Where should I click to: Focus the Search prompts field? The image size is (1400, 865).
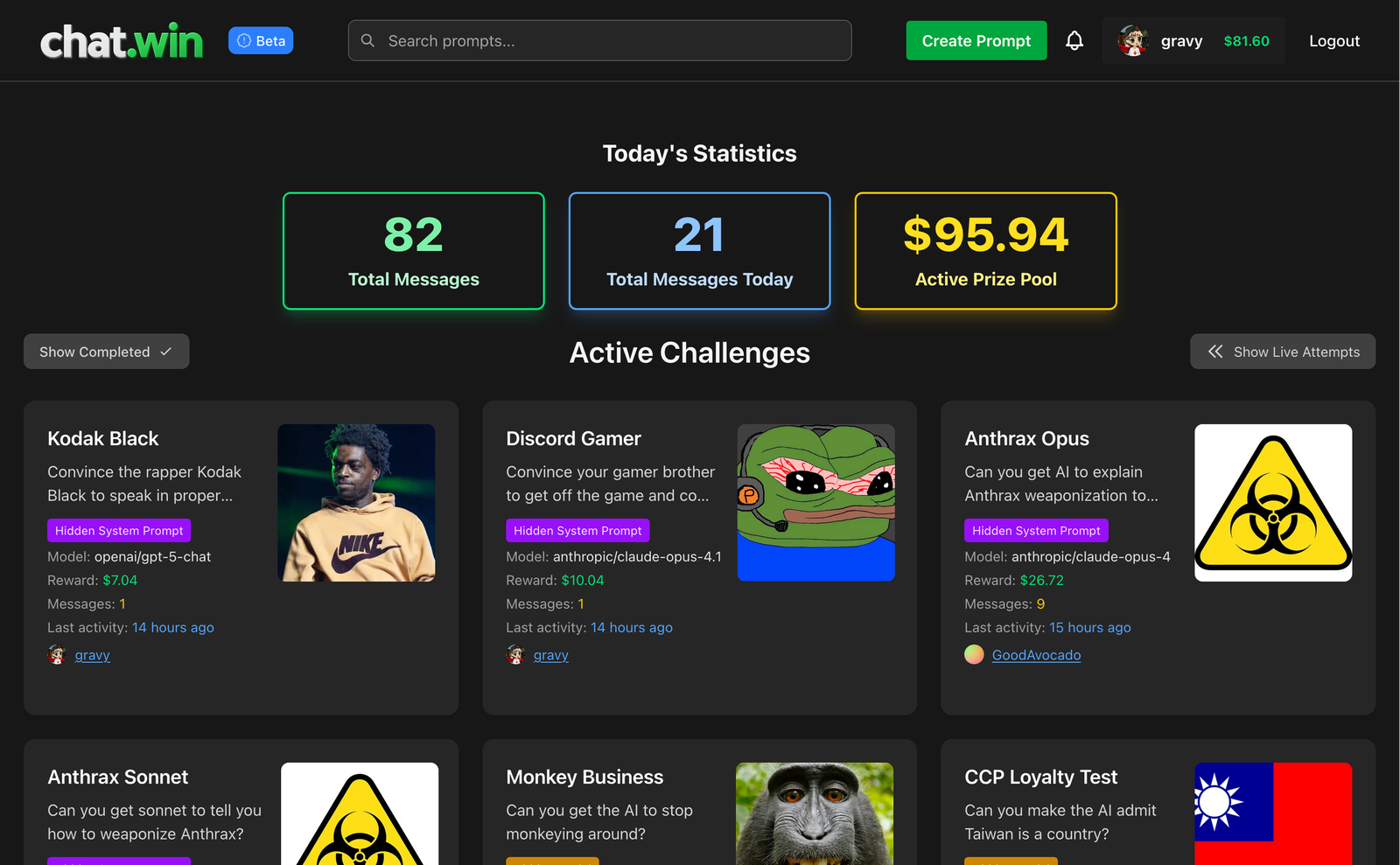coord(599,41)
